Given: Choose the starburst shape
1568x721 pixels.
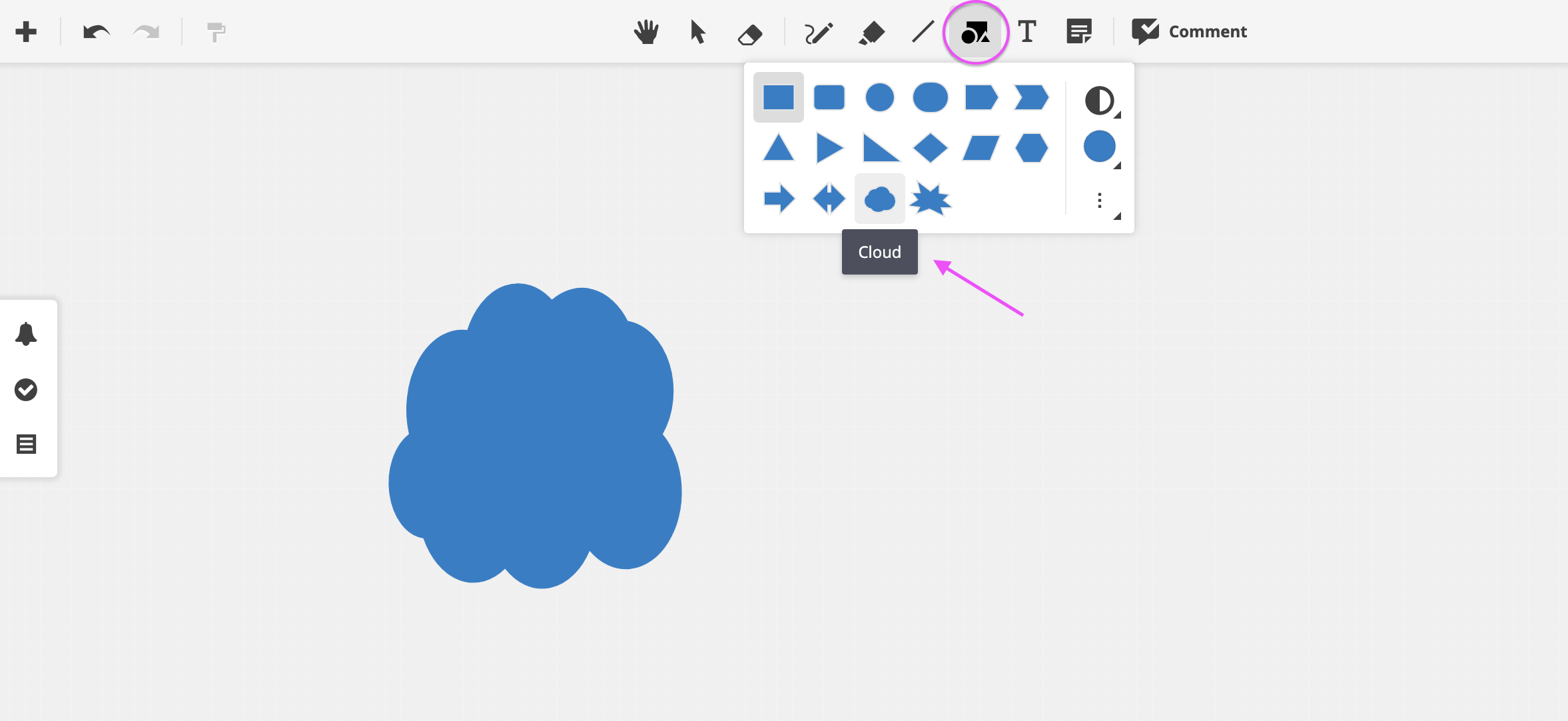Looking at the screenshot, I should click(930, 199).
